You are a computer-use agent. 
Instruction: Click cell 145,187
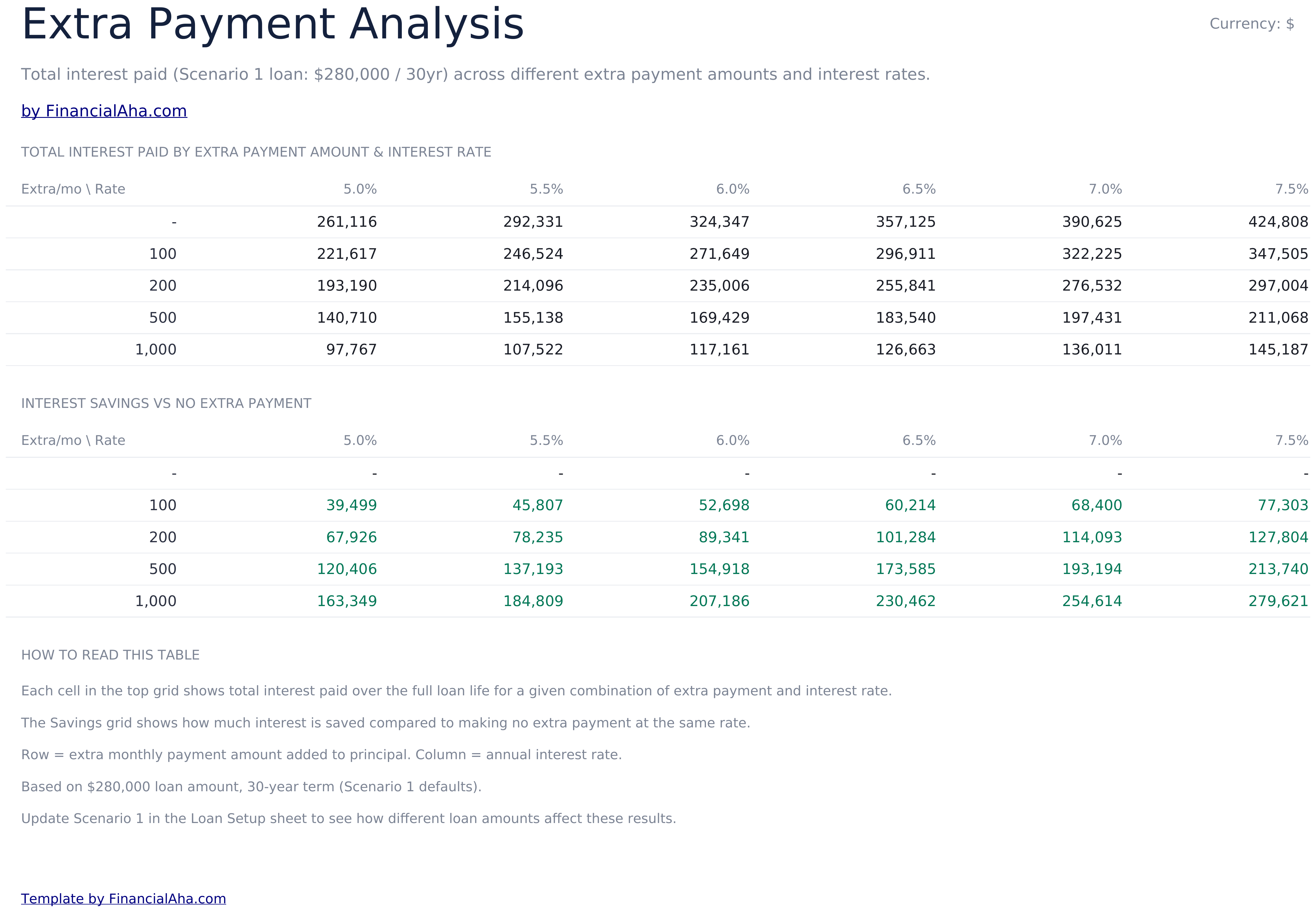1278,350
